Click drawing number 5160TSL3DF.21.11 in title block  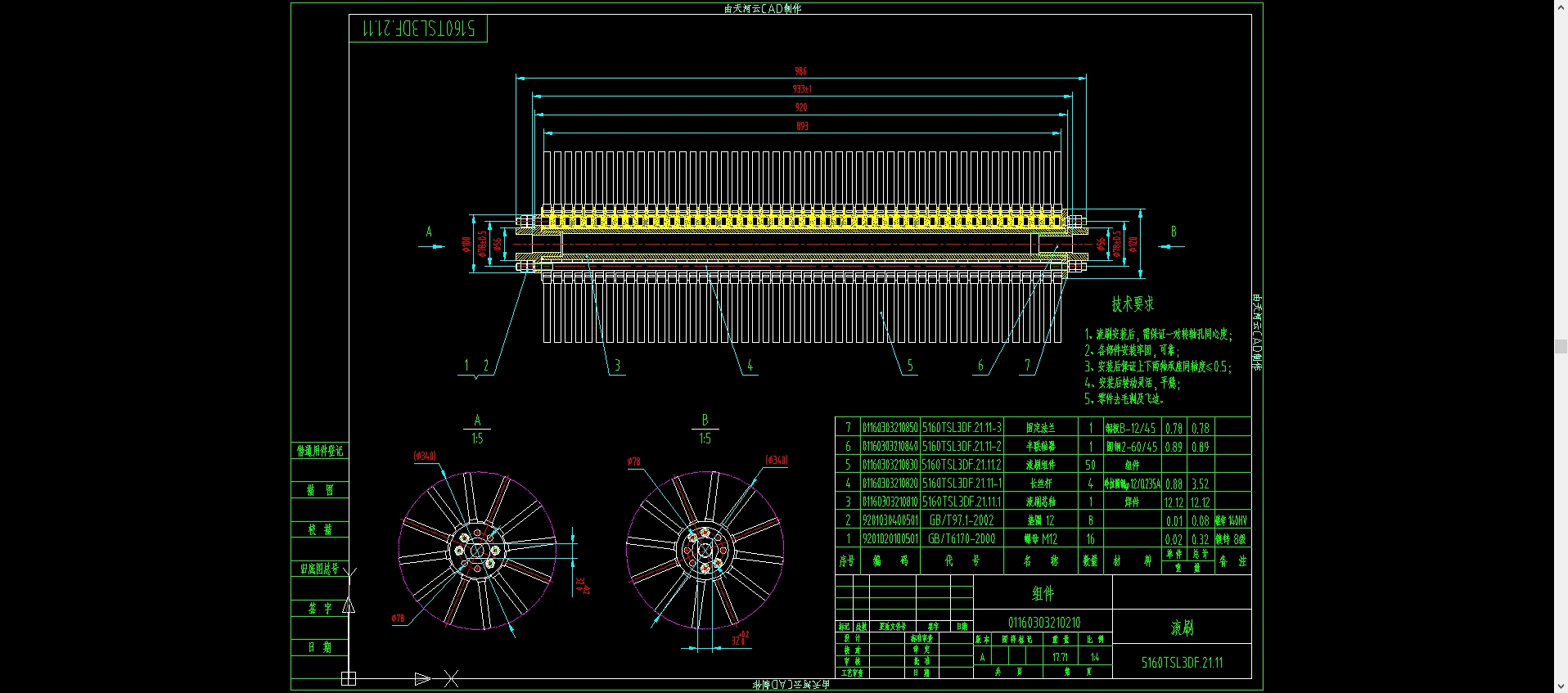coord(1182,663)
